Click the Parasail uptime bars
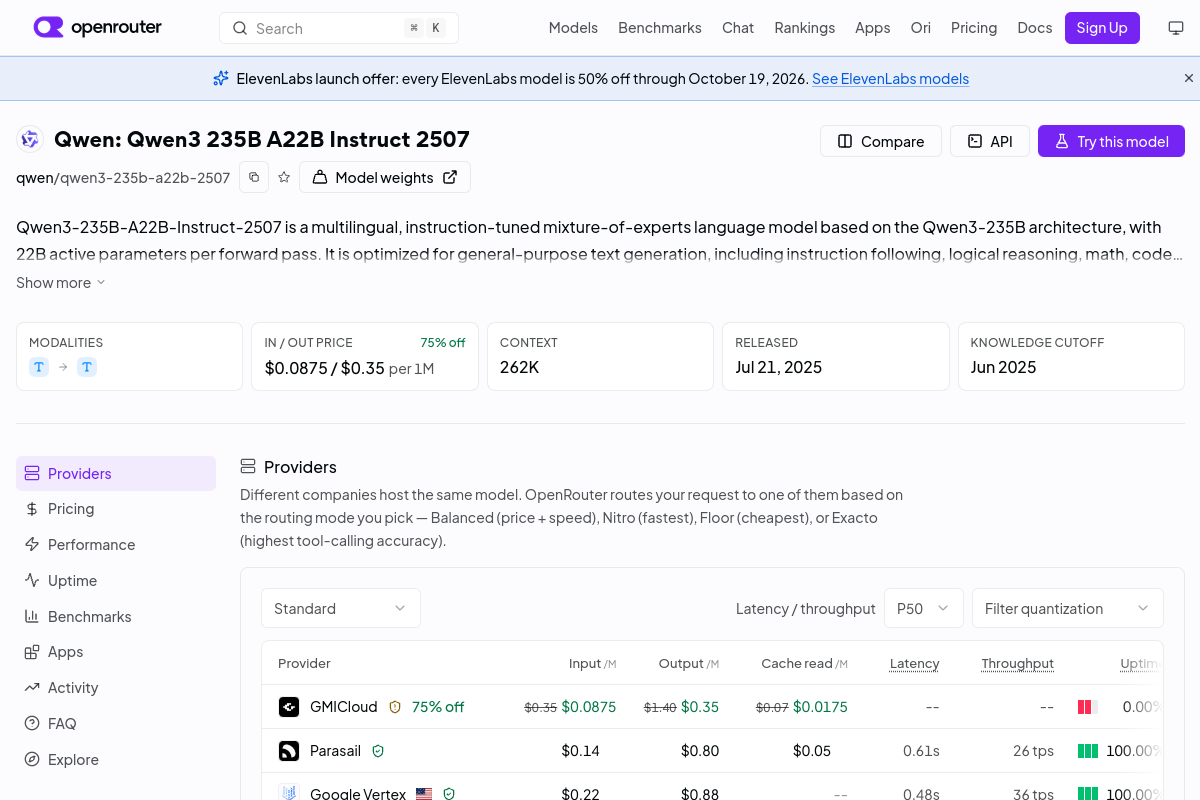 [x=1087, y=751]
